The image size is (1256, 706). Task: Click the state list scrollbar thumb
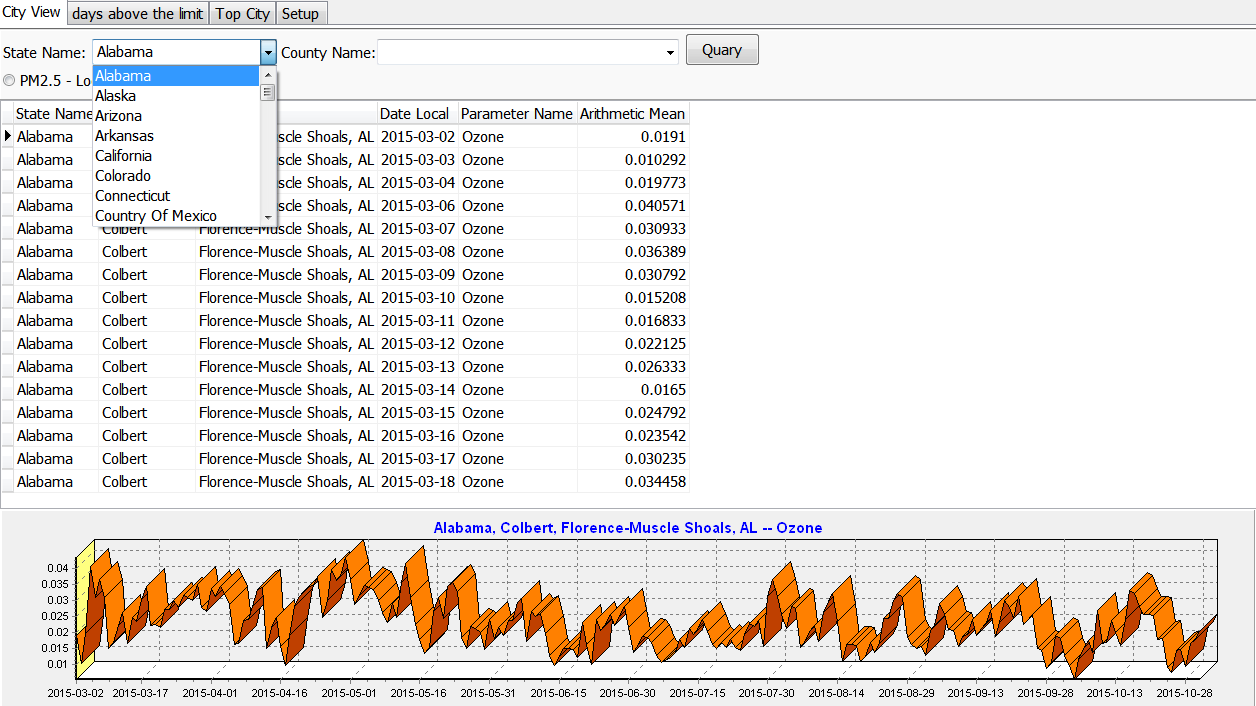click(x=267, y=93)
